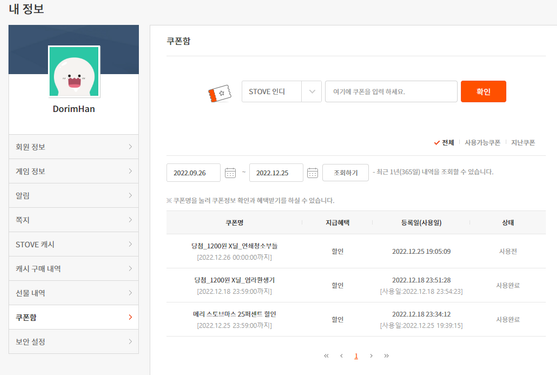Open 회원 정보 menu chevron

coord(130,147)
